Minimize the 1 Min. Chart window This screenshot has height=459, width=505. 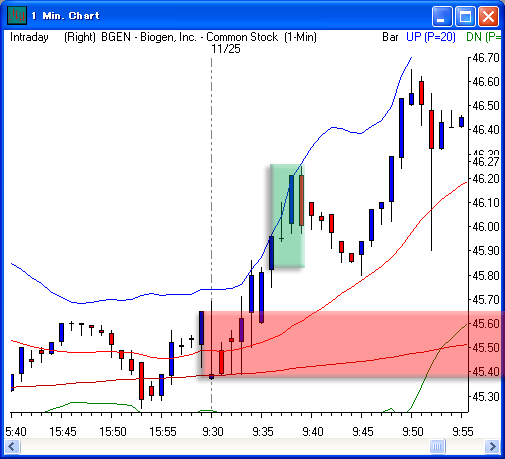442,16
